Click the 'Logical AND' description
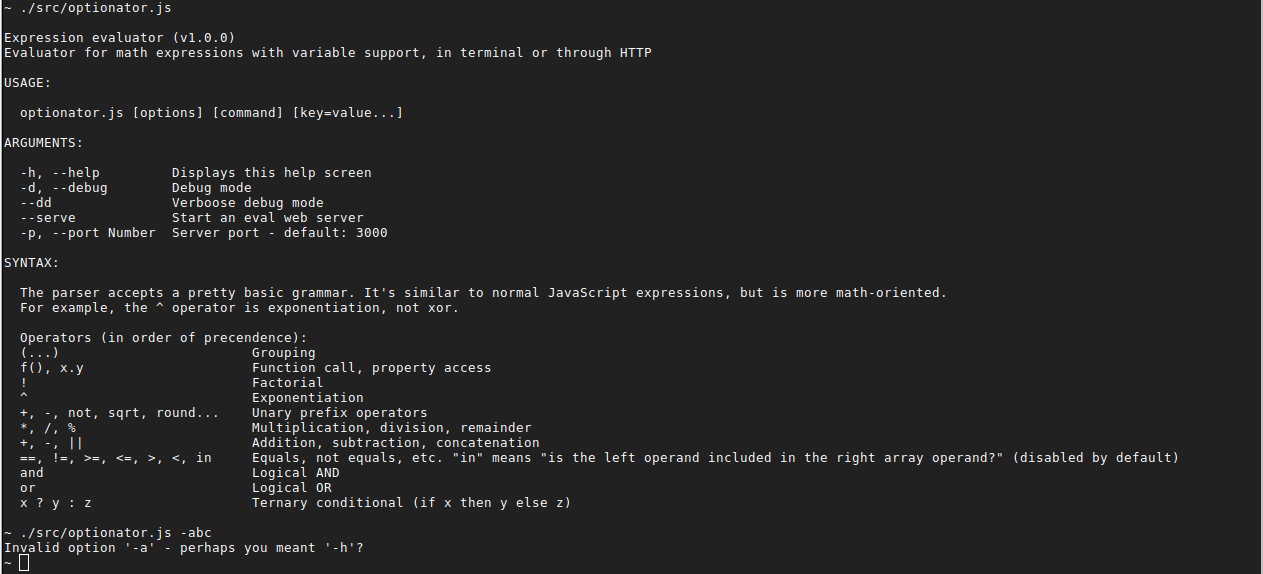The width and height of the screenshot is (1263, 574). pos(296,473)
